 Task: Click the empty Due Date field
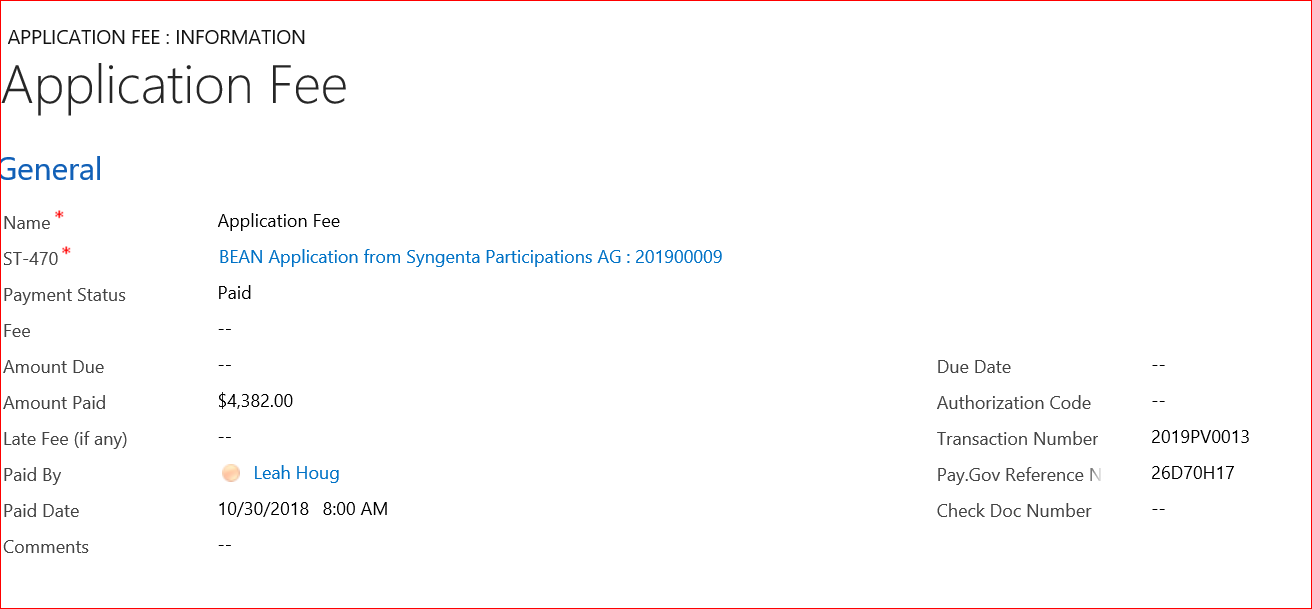pos(1159,365)
